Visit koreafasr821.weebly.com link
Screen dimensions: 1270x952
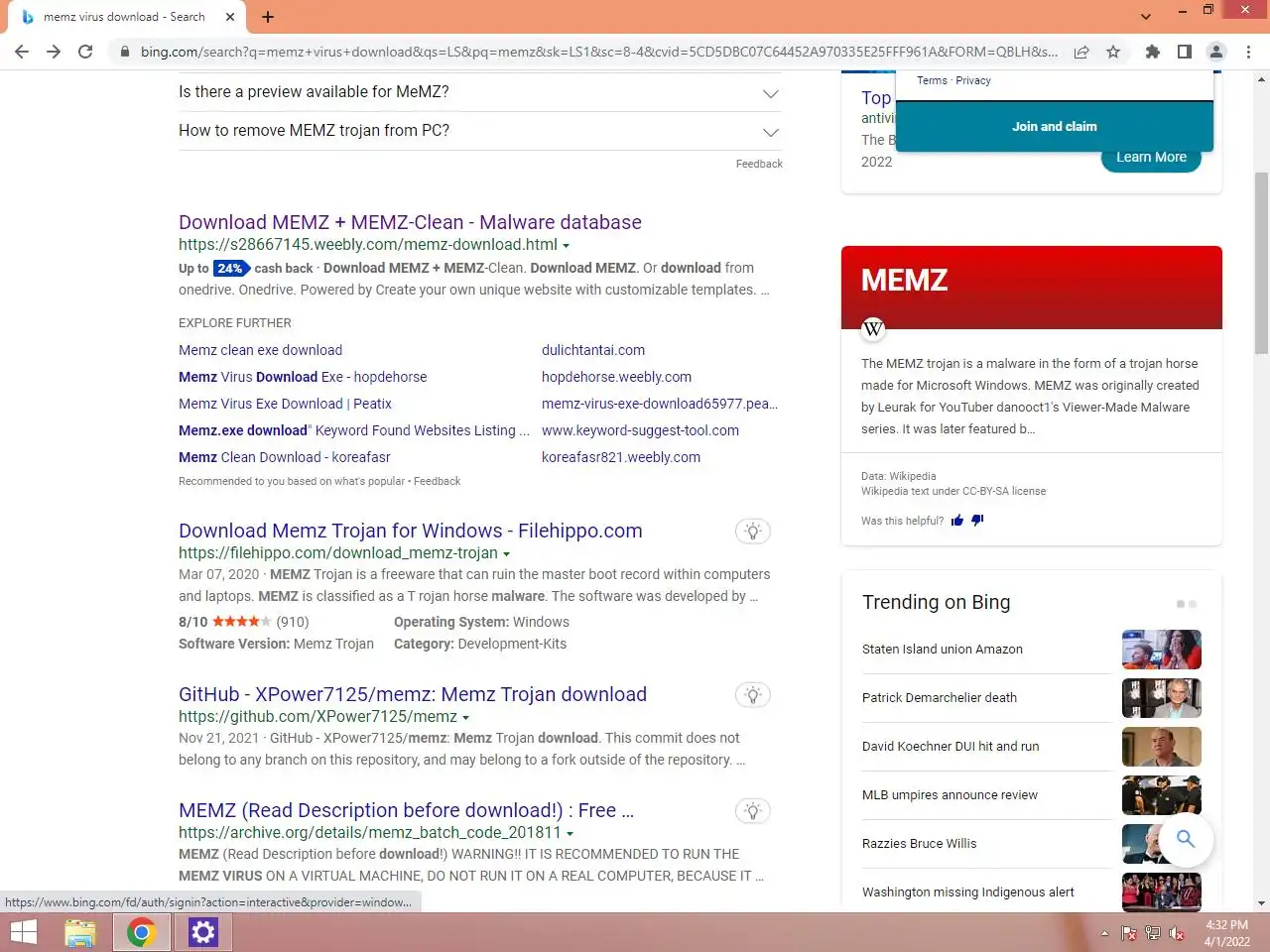click(x=621, y=457)
